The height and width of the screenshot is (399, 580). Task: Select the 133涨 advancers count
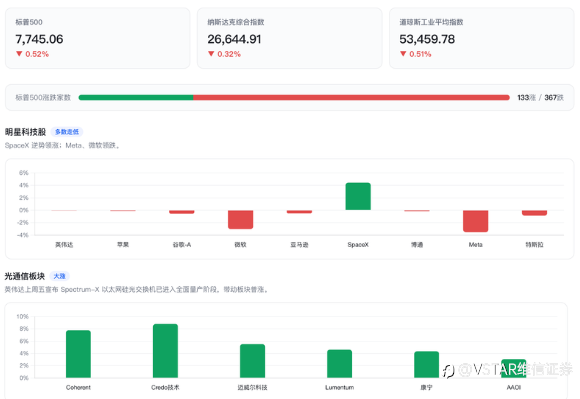(x=526, y=98)
